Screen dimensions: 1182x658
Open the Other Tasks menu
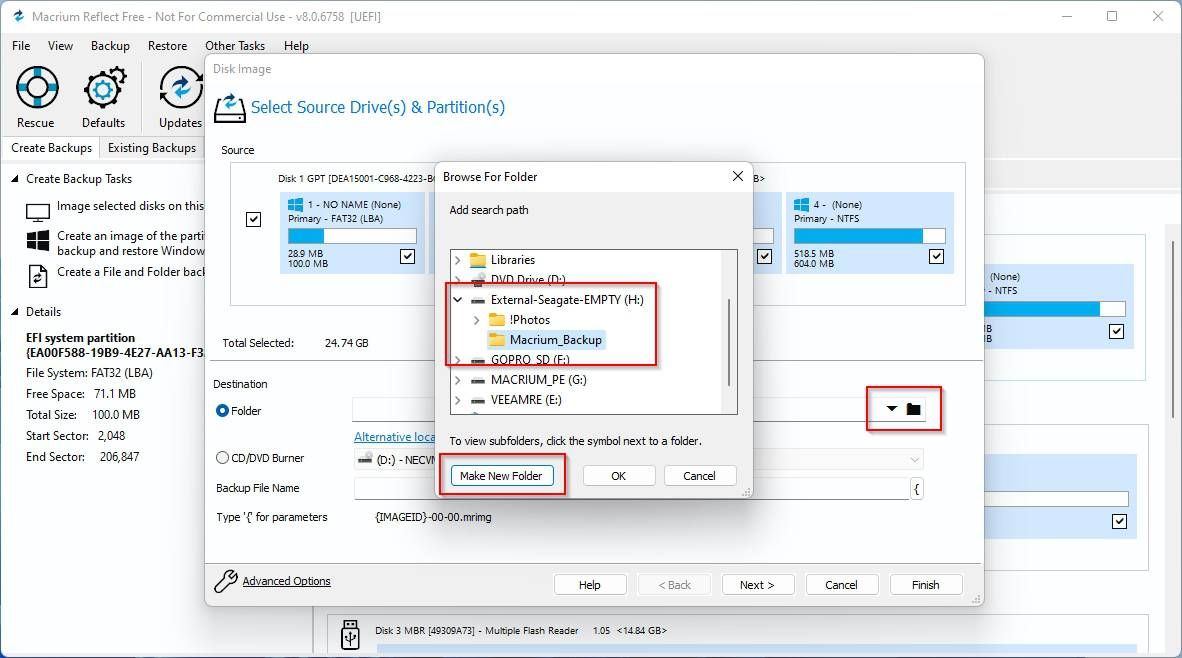[235, 46]
